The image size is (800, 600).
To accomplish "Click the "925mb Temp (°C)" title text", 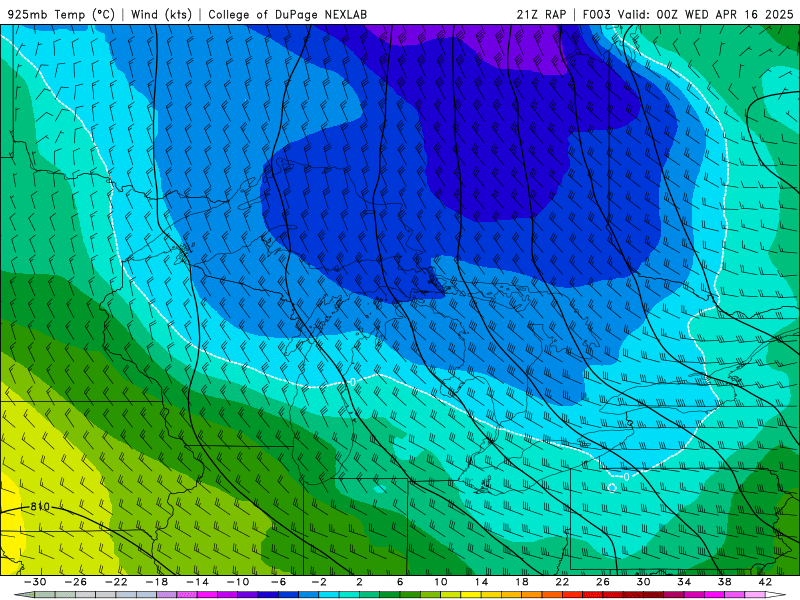I will pos(61,14).
